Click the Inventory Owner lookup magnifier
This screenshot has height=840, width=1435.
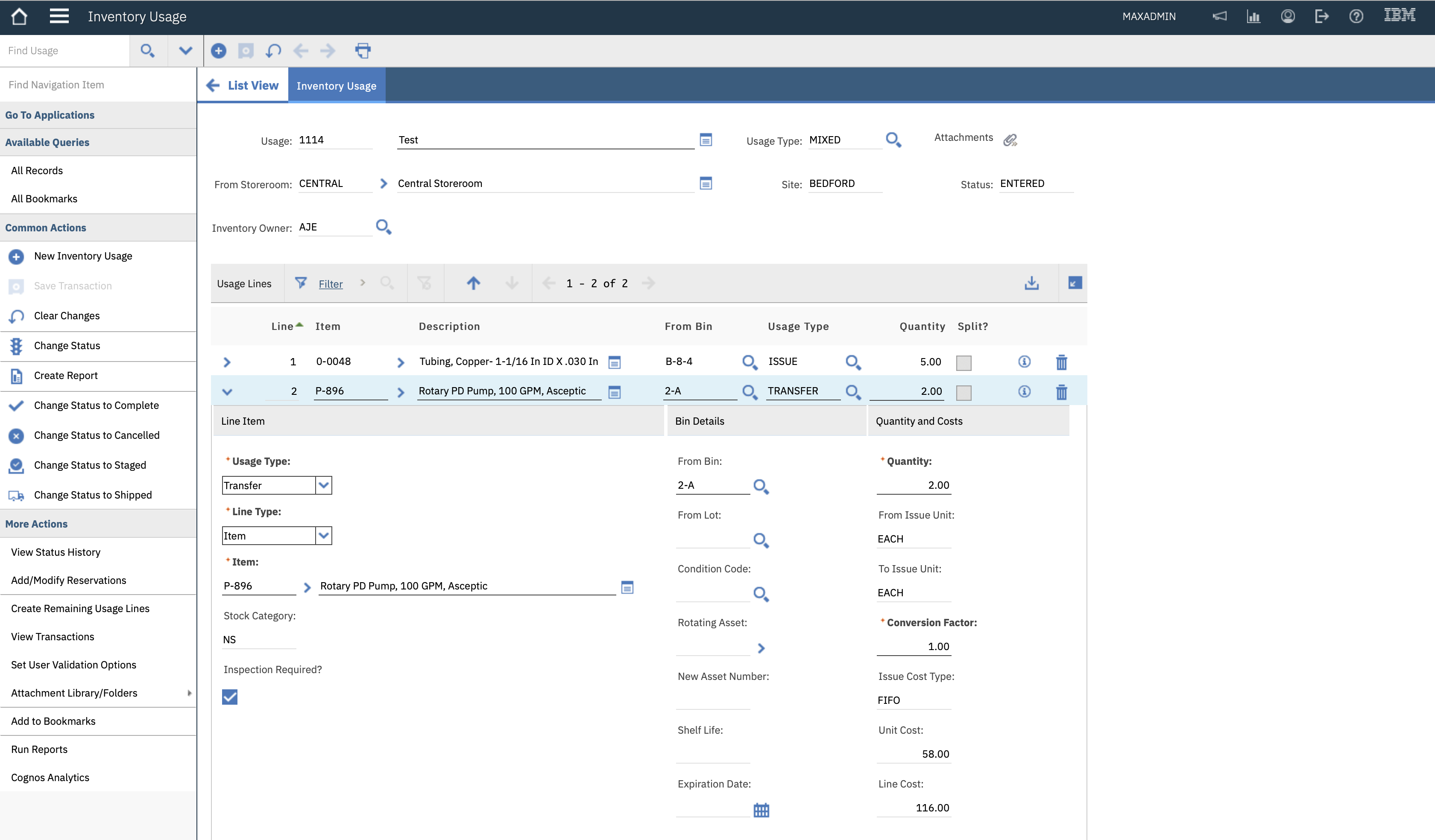pyautogui.click(x=383, y=227)
